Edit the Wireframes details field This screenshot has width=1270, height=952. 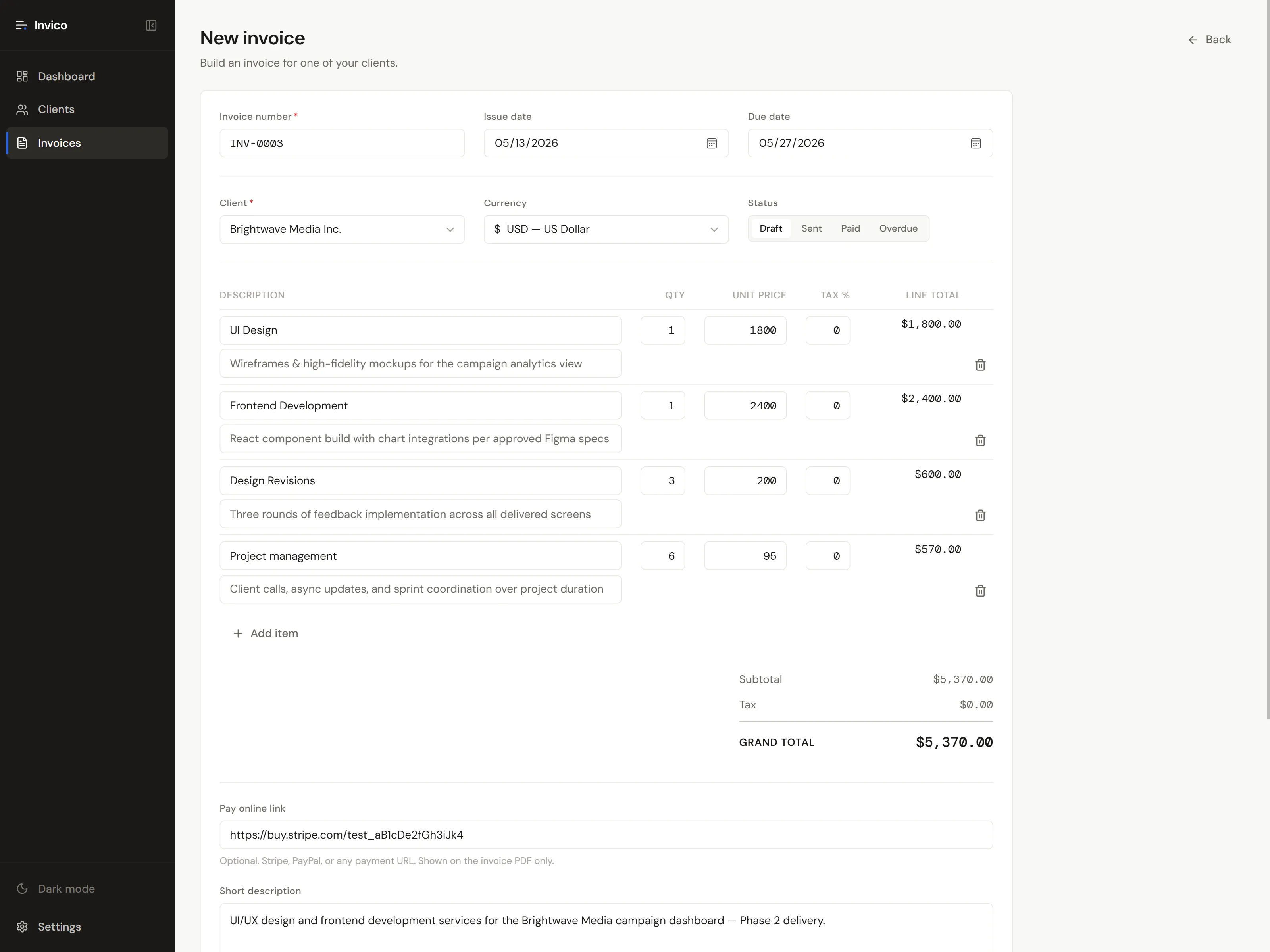click(420, 364)
